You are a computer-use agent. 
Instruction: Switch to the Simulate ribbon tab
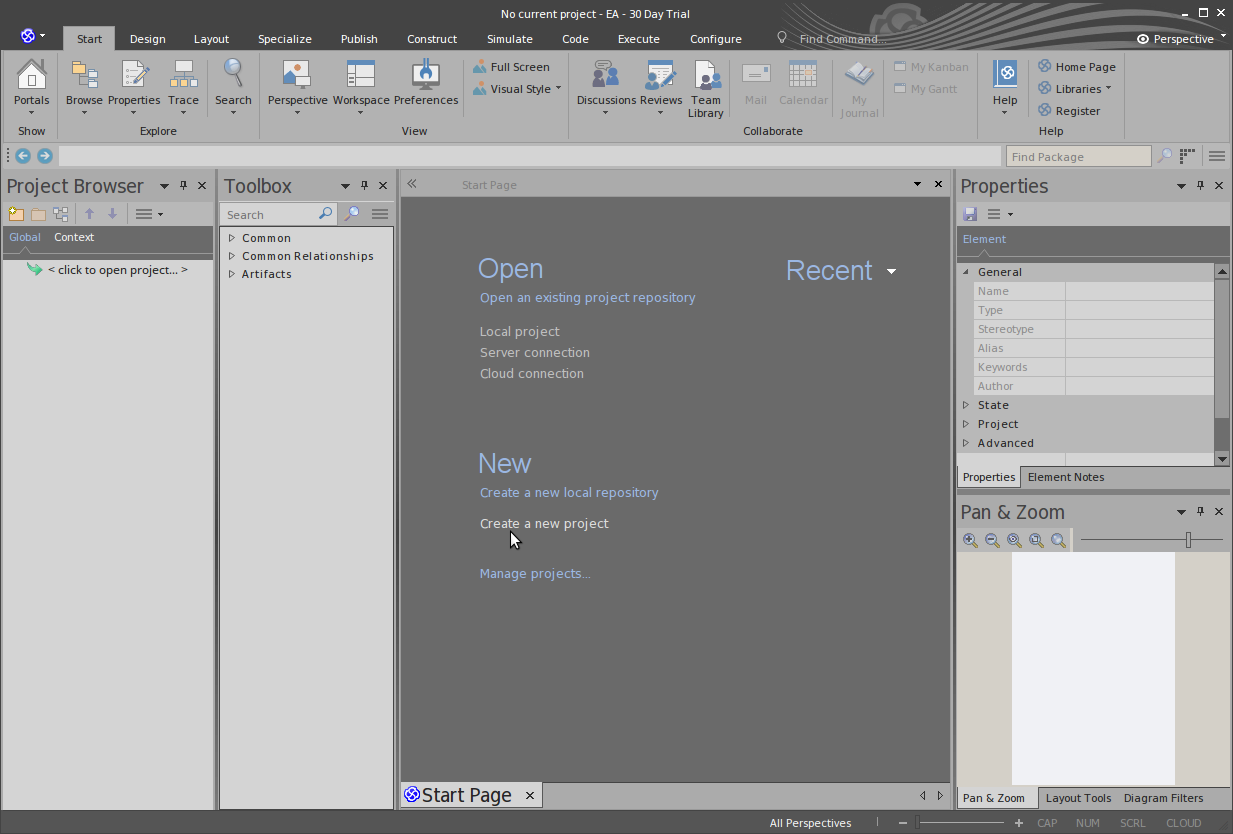click(x=509, y=39)
